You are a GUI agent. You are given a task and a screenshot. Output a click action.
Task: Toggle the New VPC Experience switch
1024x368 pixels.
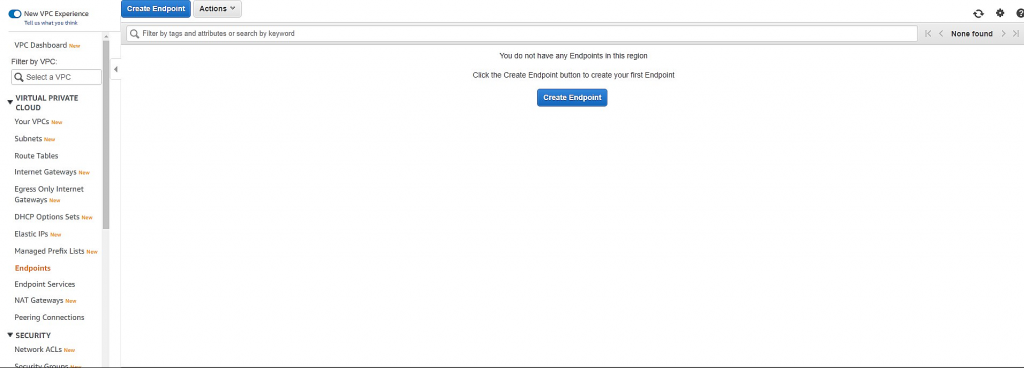(14, 14)
